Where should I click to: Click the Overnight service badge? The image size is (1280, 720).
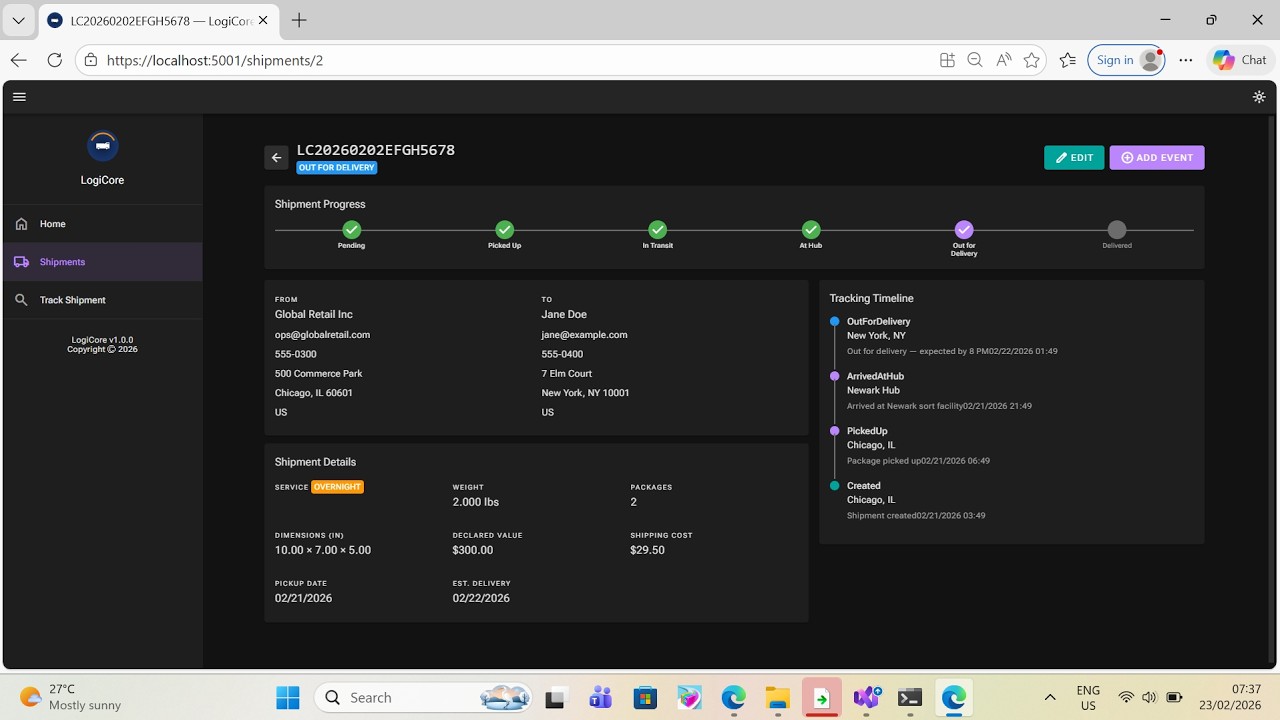click(338, 487)
